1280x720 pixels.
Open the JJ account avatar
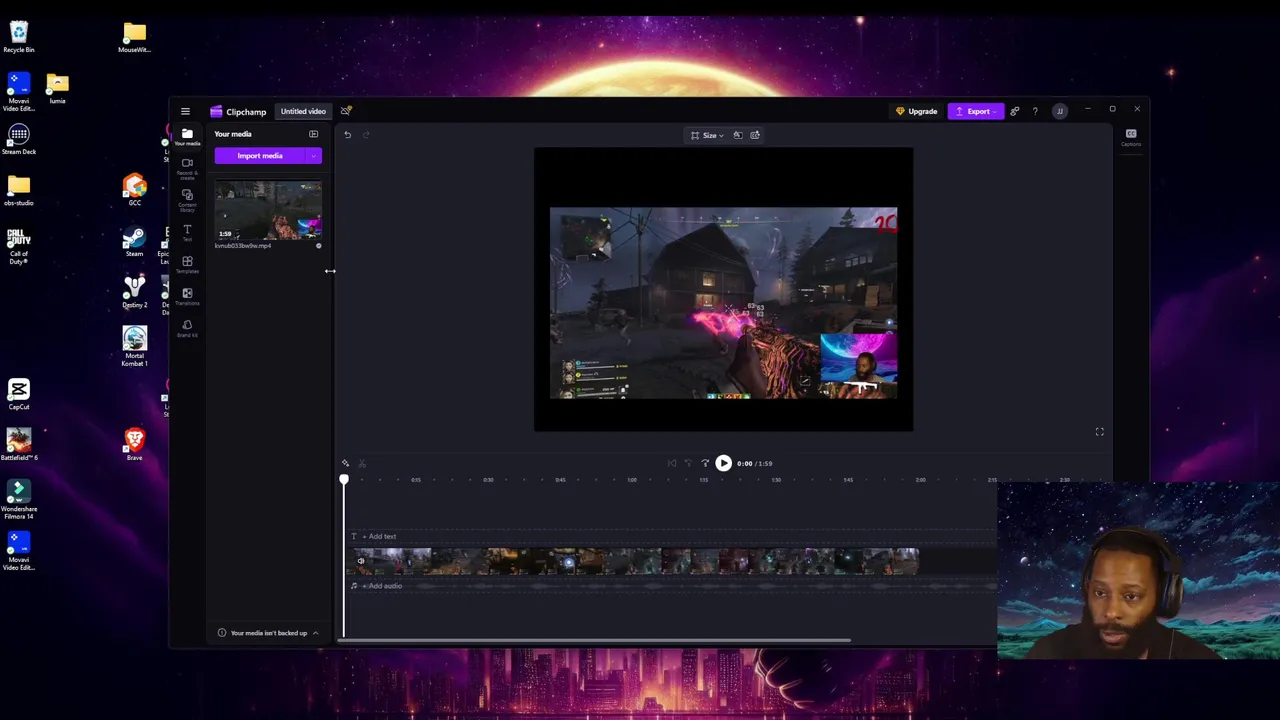[1060, 111]
